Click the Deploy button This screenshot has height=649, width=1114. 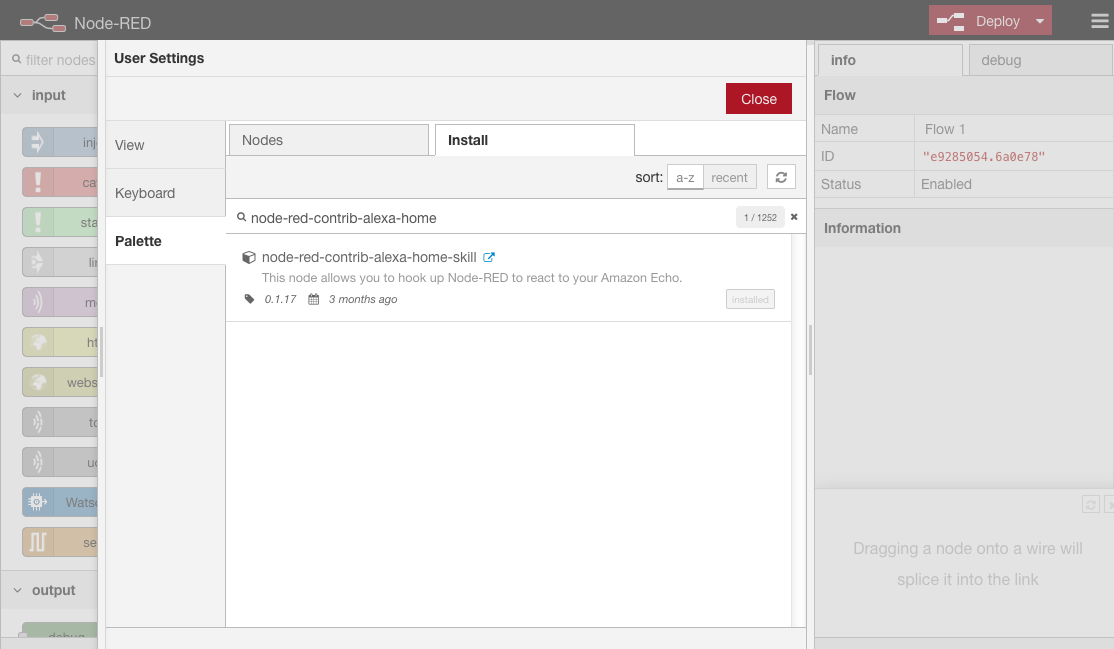(x=980, y=21)
